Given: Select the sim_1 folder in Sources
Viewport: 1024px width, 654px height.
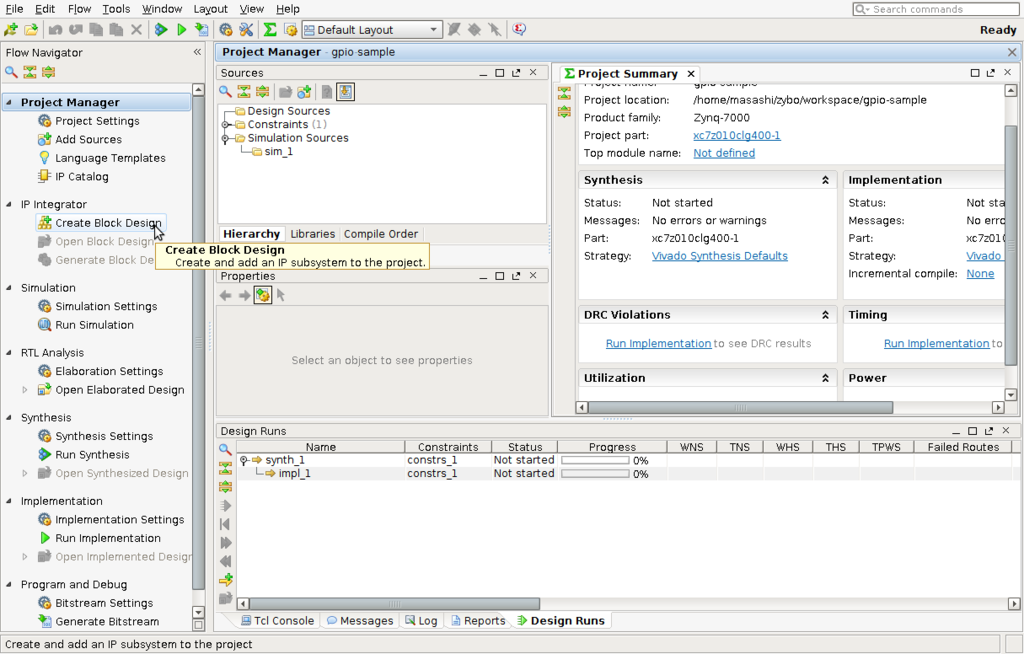Looking at the screenshot, I should click(x=272, y=152).
